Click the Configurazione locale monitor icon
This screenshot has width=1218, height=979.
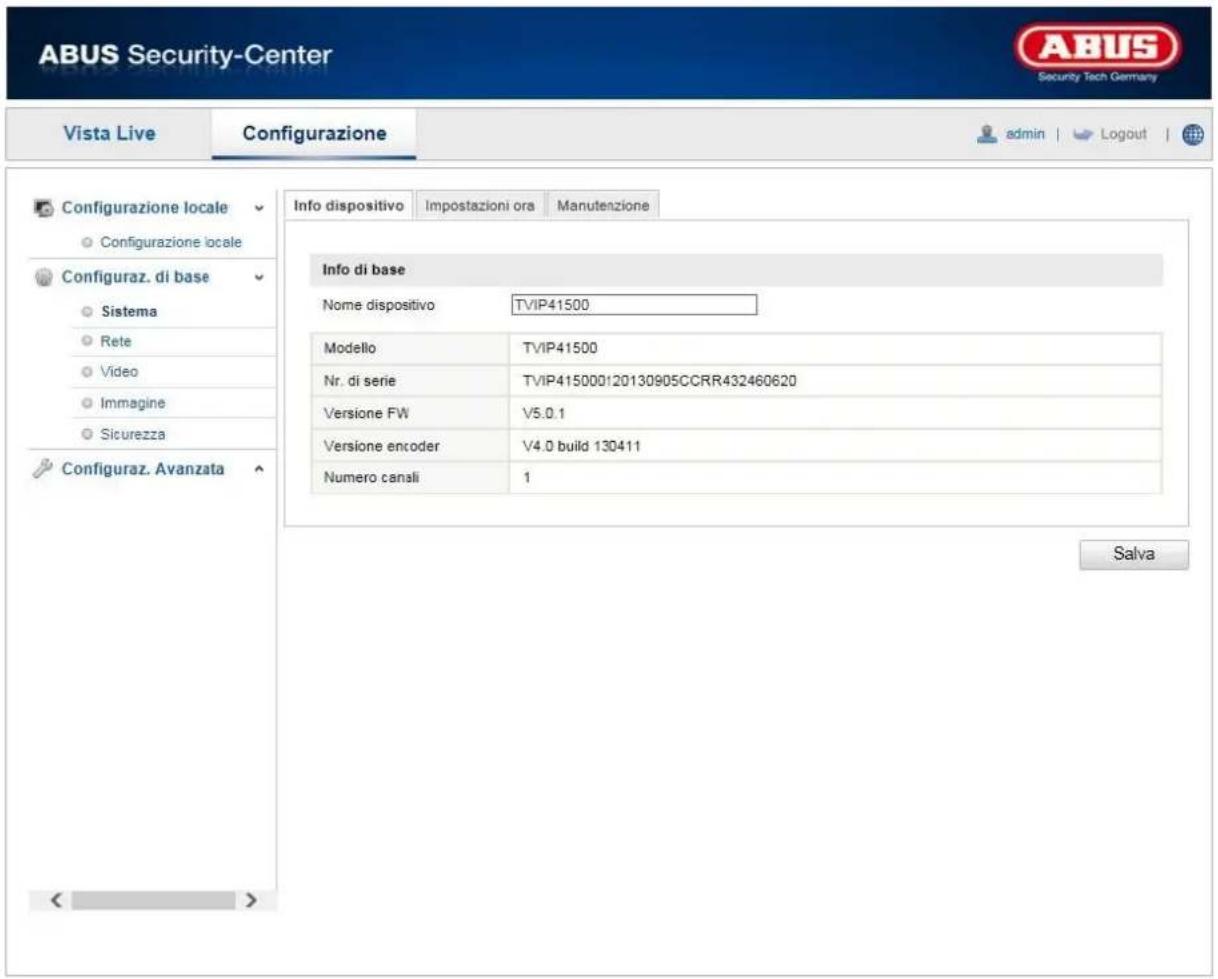[43, 209]
